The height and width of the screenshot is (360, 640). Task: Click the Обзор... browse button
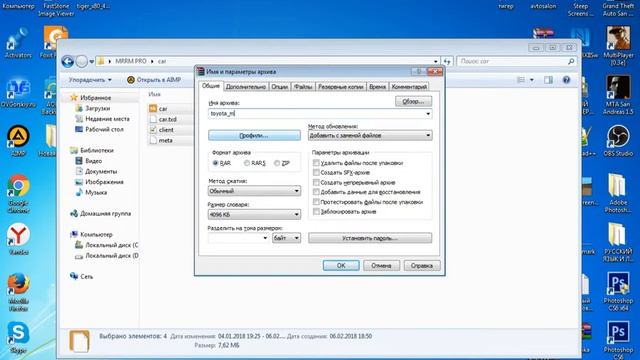413,101
